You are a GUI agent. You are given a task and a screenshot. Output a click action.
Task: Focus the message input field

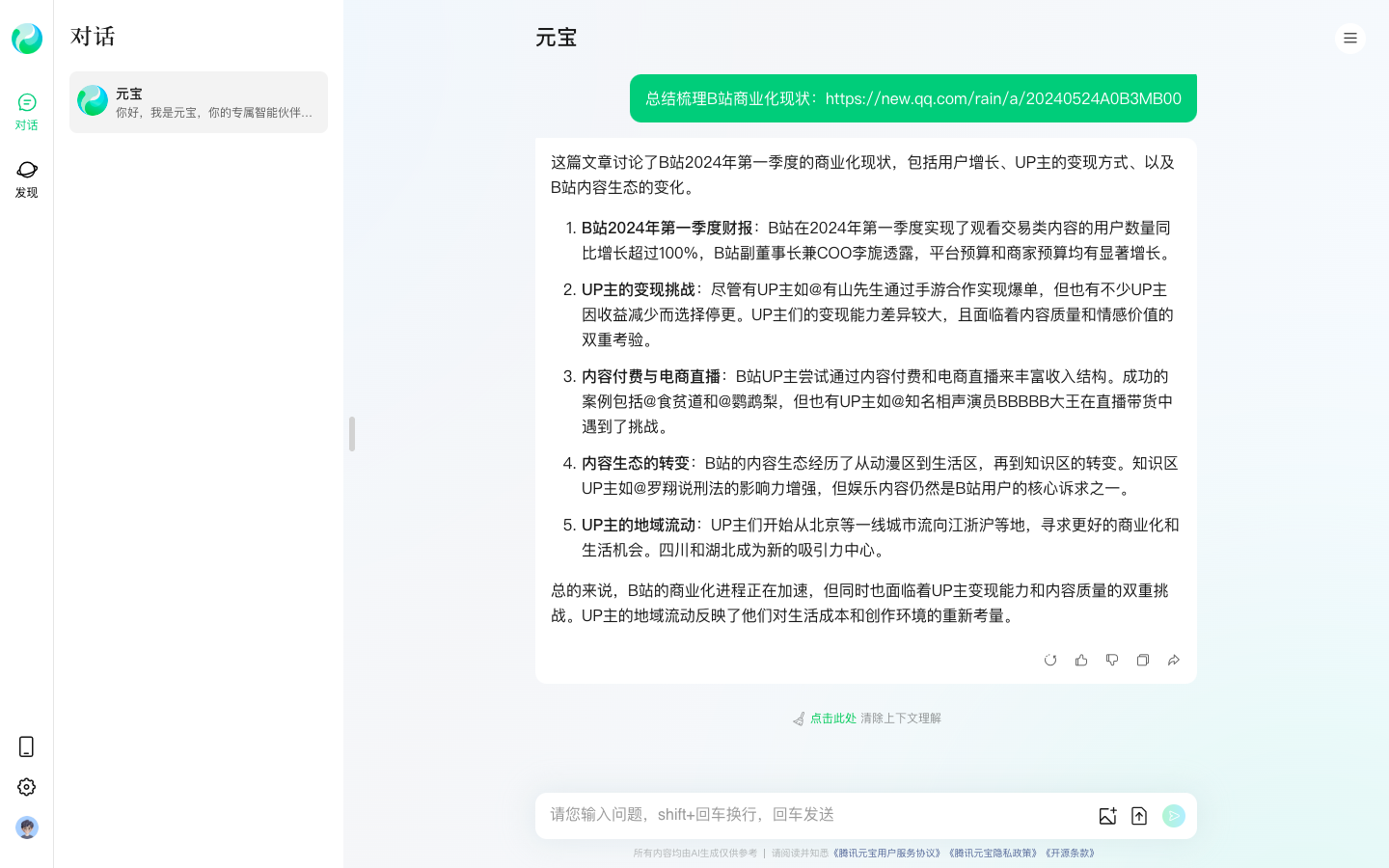(815, 815)
